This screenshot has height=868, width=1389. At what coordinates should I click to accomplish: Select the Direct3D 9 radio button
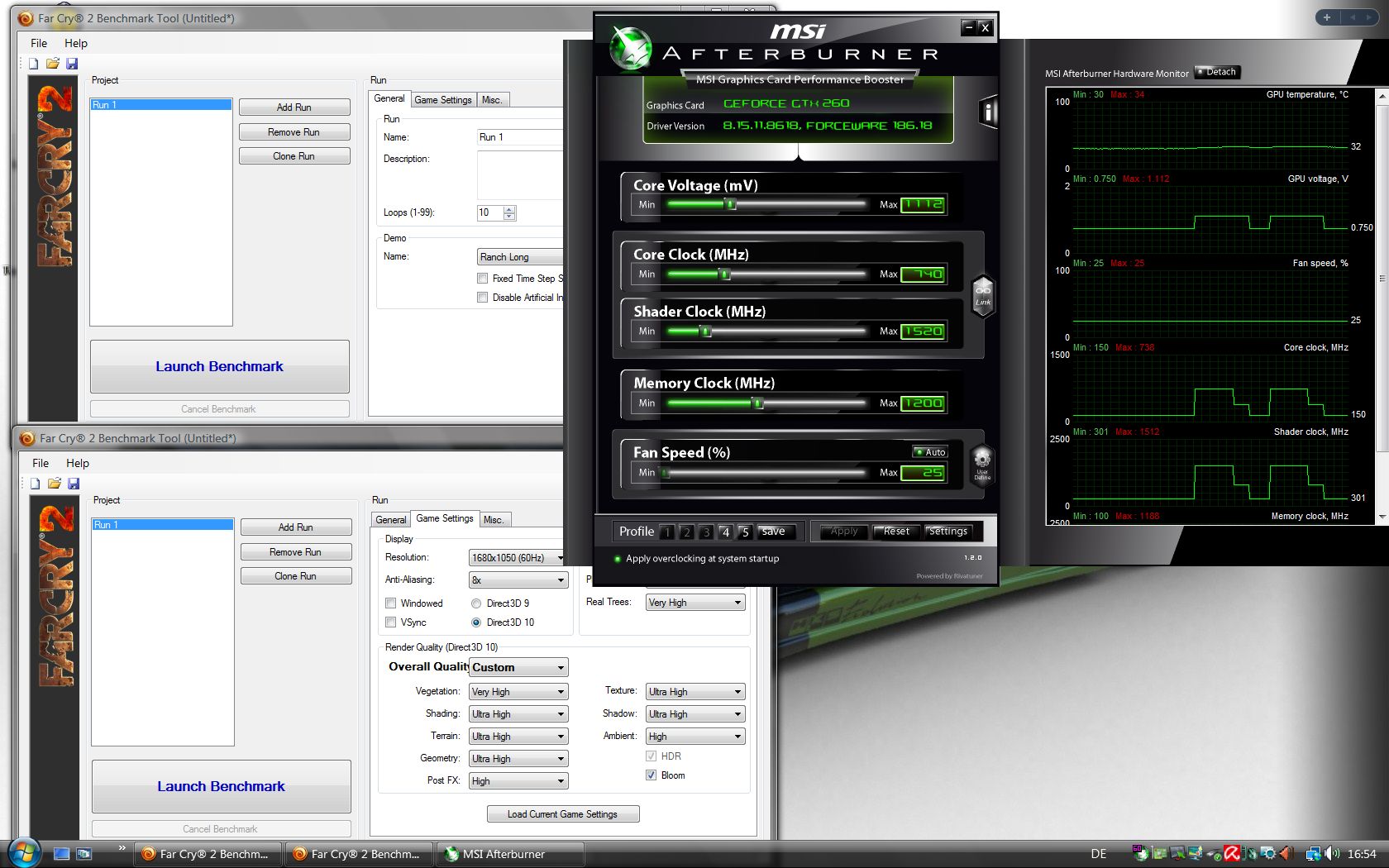[x=476, y=603]
